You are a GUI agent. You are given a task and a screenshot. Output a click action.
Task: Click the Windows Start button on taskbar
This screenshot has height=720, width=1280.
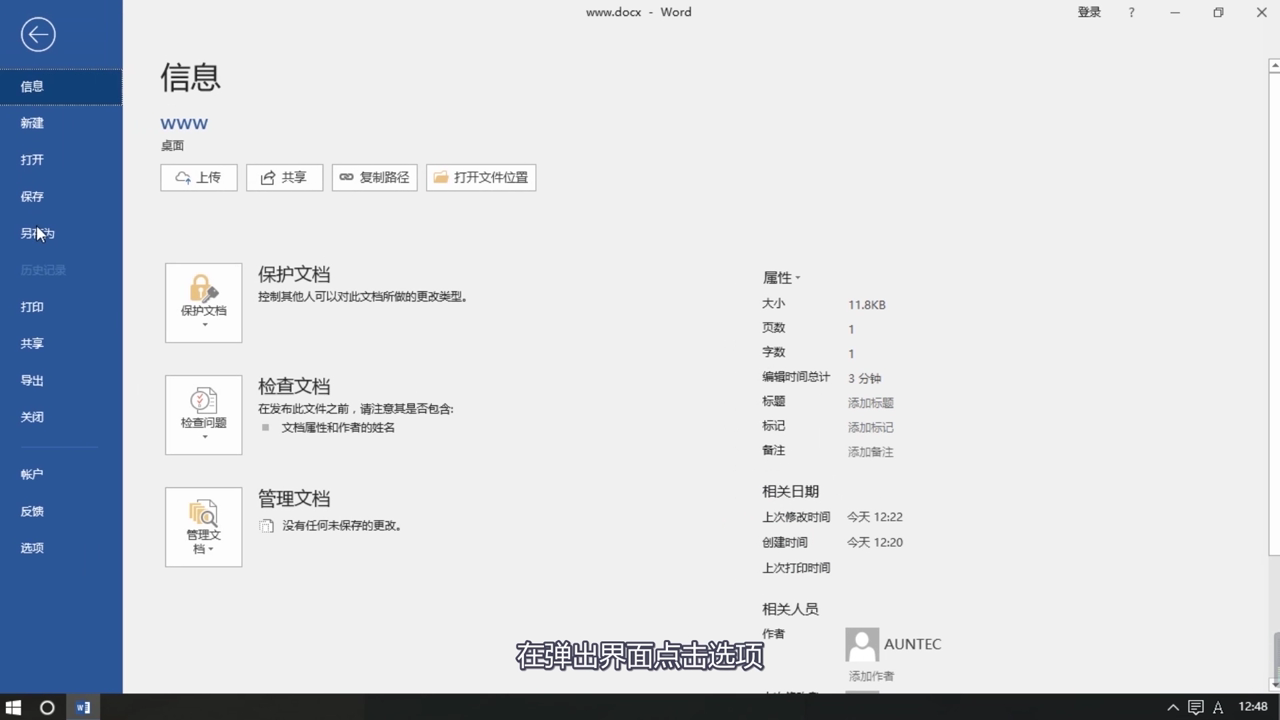coord(14,707)
